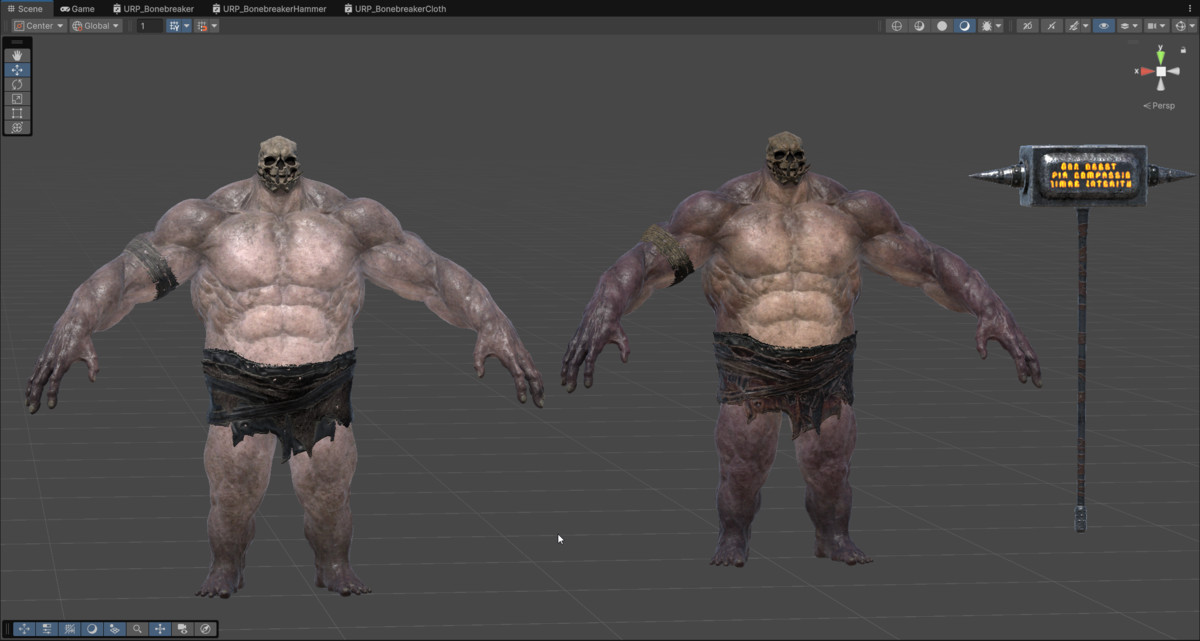Select the Move tool

click(x=17, y=70)
